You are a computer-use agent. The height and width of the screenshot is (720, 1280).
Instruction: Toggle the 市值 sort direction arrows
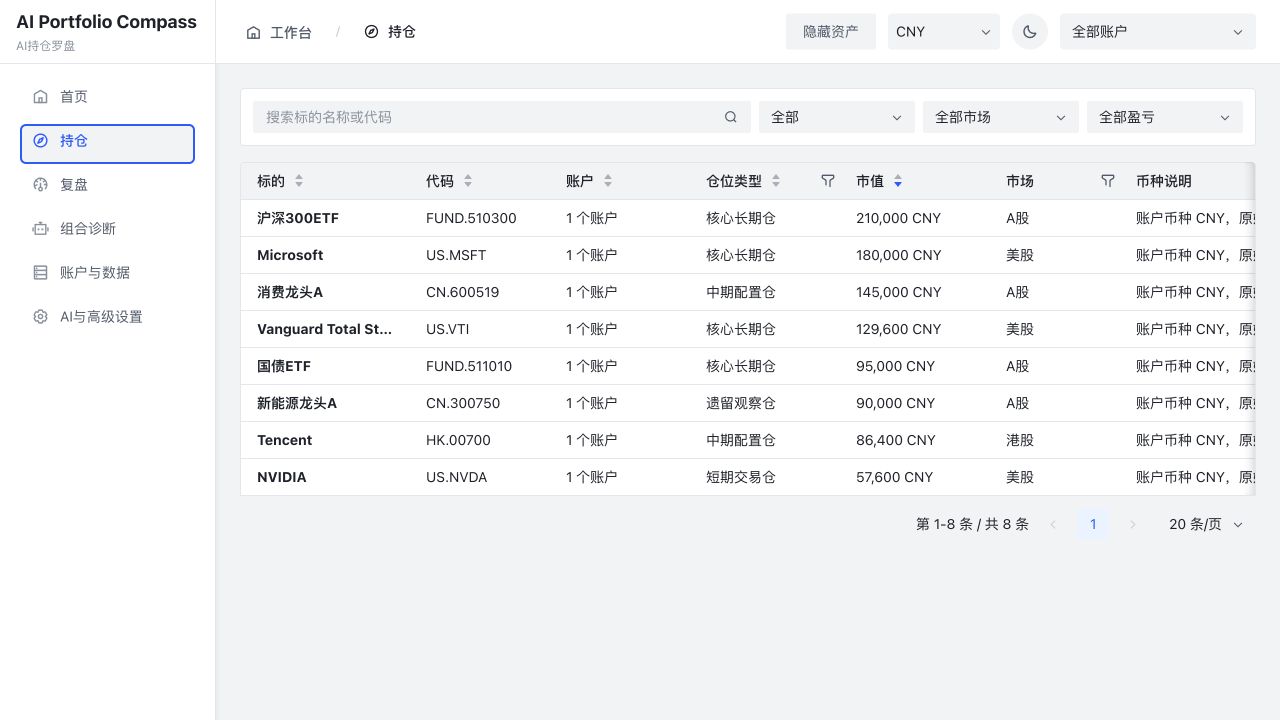(898, 181)
